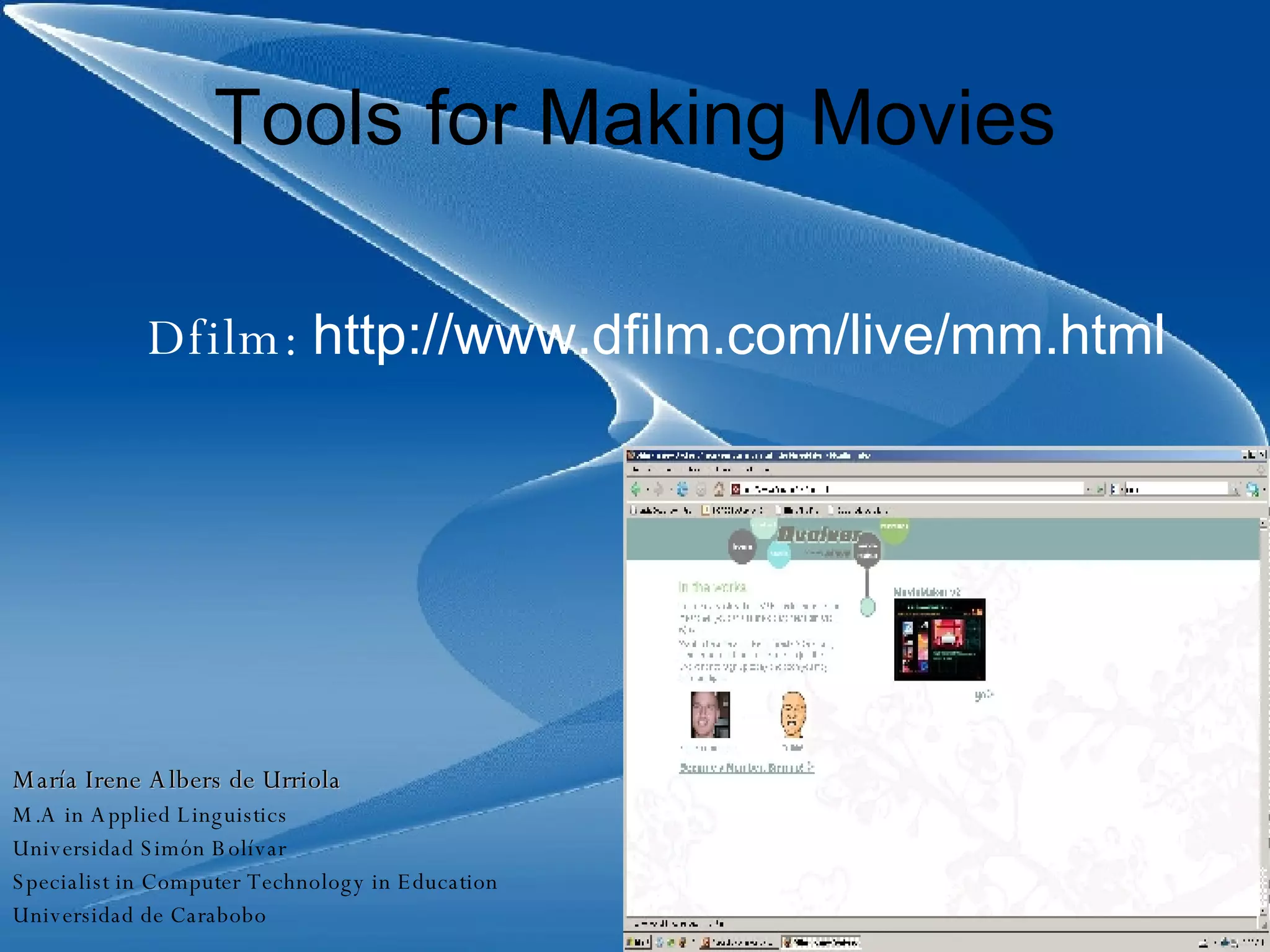
Task: Click the left gray Home bubble
Action: point(742,547)
